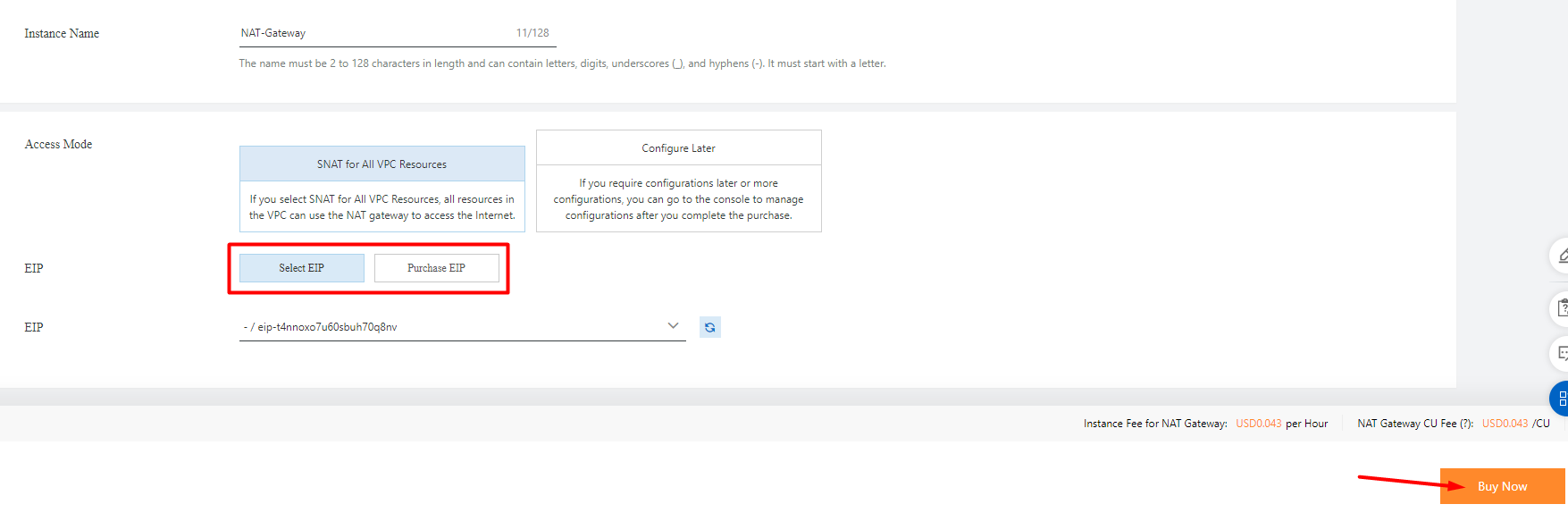Click the SNAT for All VPC description text
Viewport: 1568px width, 521px height.
click(382, 207)
